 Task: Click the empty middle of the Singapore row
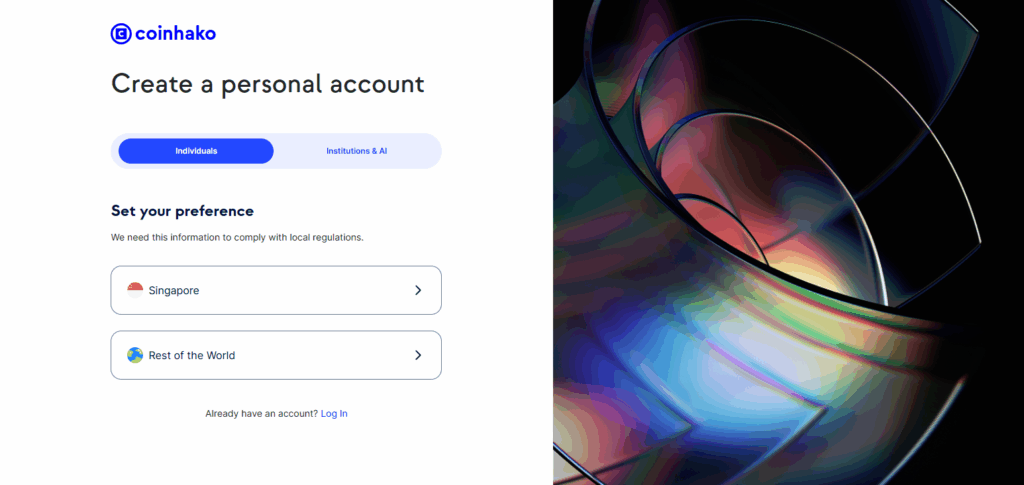coord(300,290)
